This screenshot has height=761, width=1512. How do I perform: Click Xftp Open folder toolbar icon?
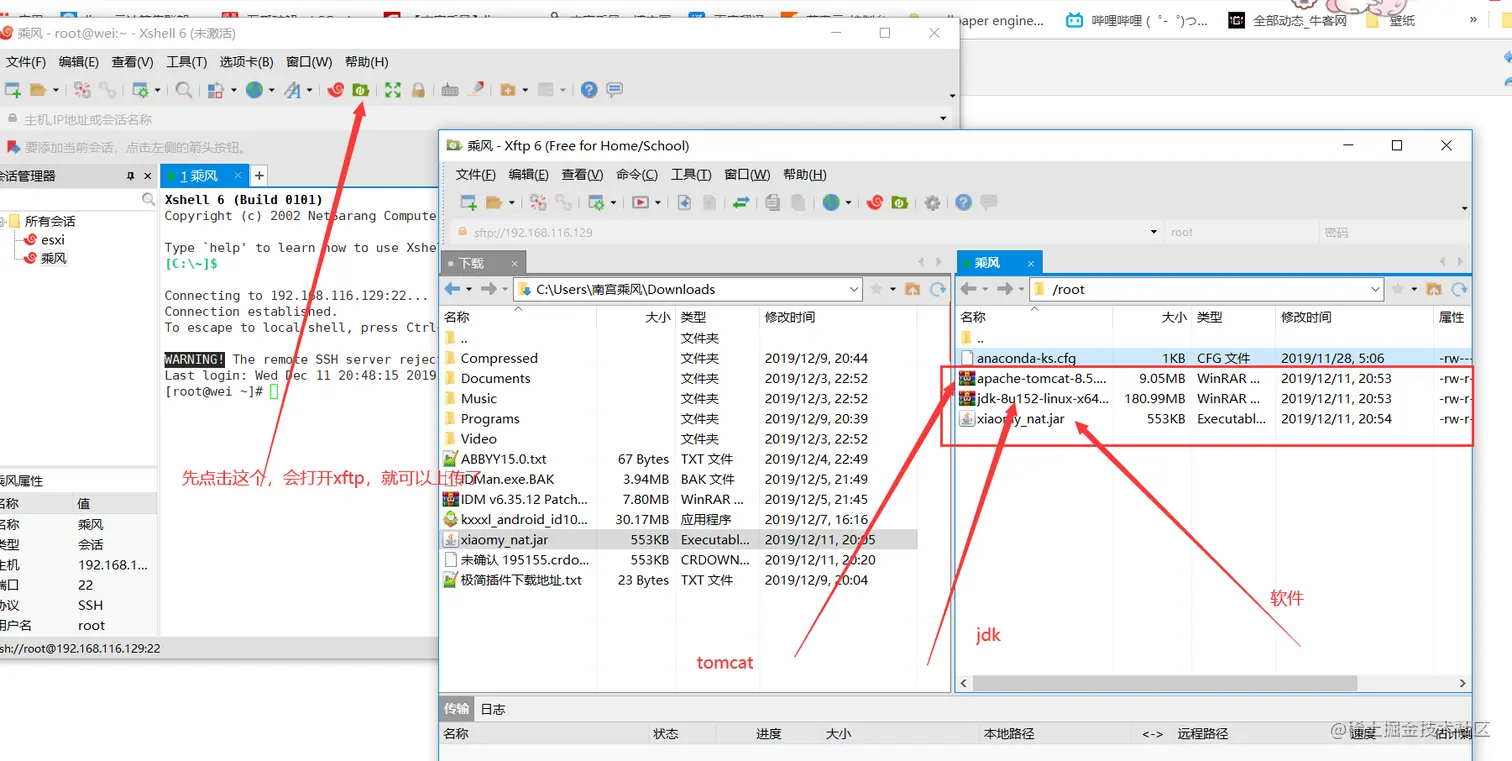pyautogui.click(x=493, y=202)
